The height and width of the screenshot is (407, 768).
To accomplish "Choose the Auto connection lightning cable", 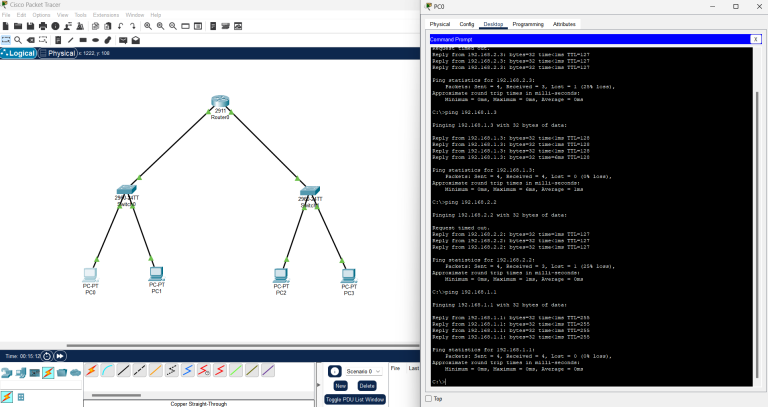I will 92,370.
